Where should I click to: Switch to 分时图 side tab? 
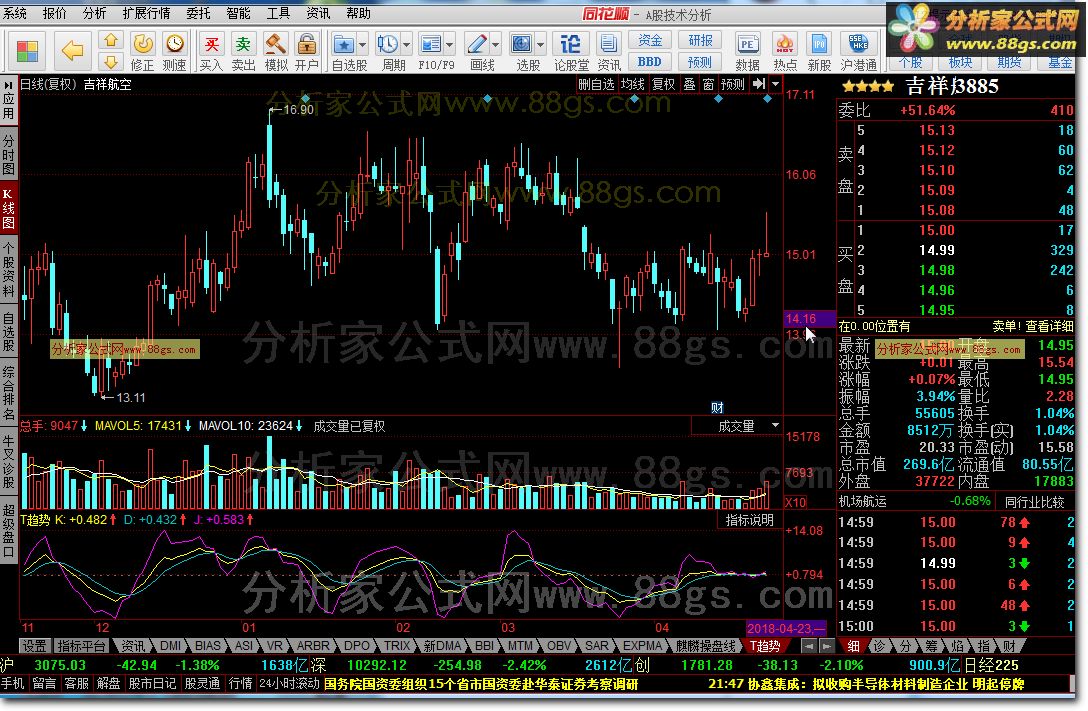click(8, 155)
